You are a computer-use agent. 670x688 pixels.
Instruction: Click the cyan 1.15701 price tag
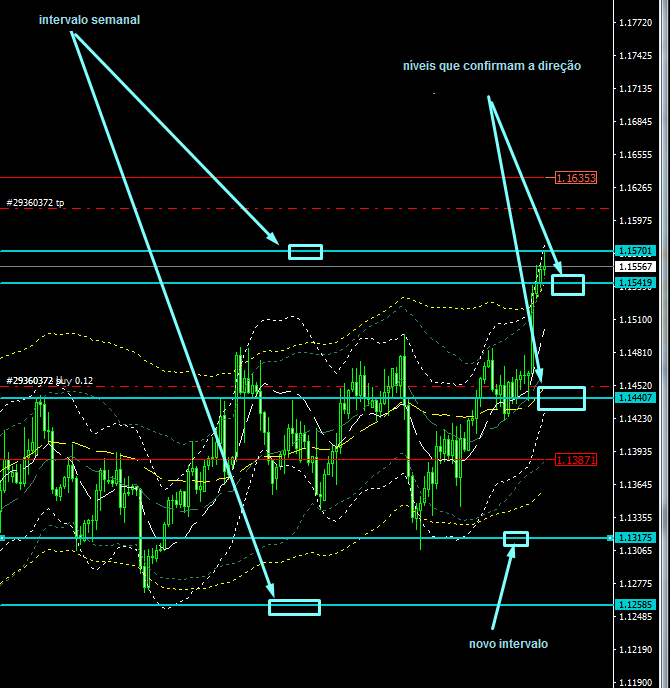click(x=636, y=251)
